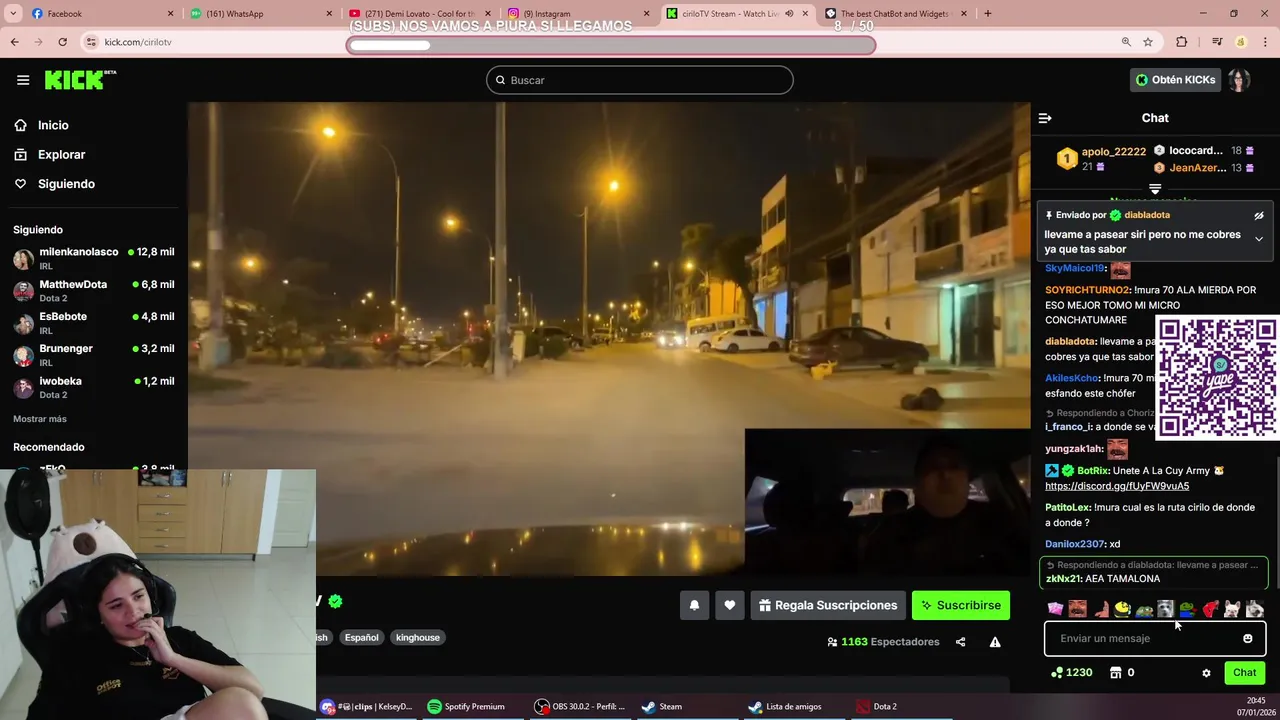The image size is (1280, 720).
Task: Select the yellow laughing-cry emote
Action: [x=1123, y=609]
